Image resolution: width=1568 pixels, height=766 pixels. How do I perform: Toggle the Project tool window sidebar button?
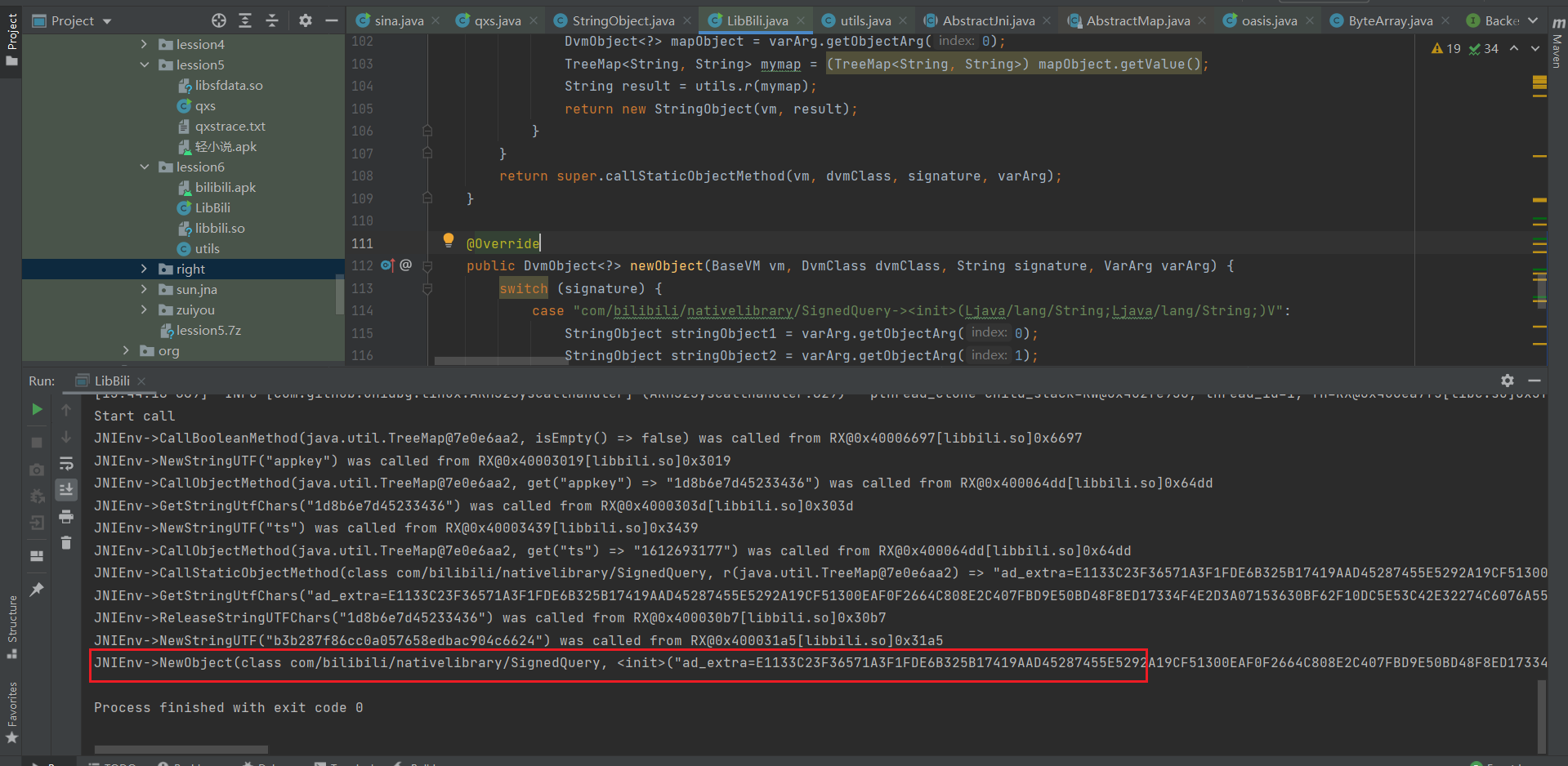tap(11, 40)
